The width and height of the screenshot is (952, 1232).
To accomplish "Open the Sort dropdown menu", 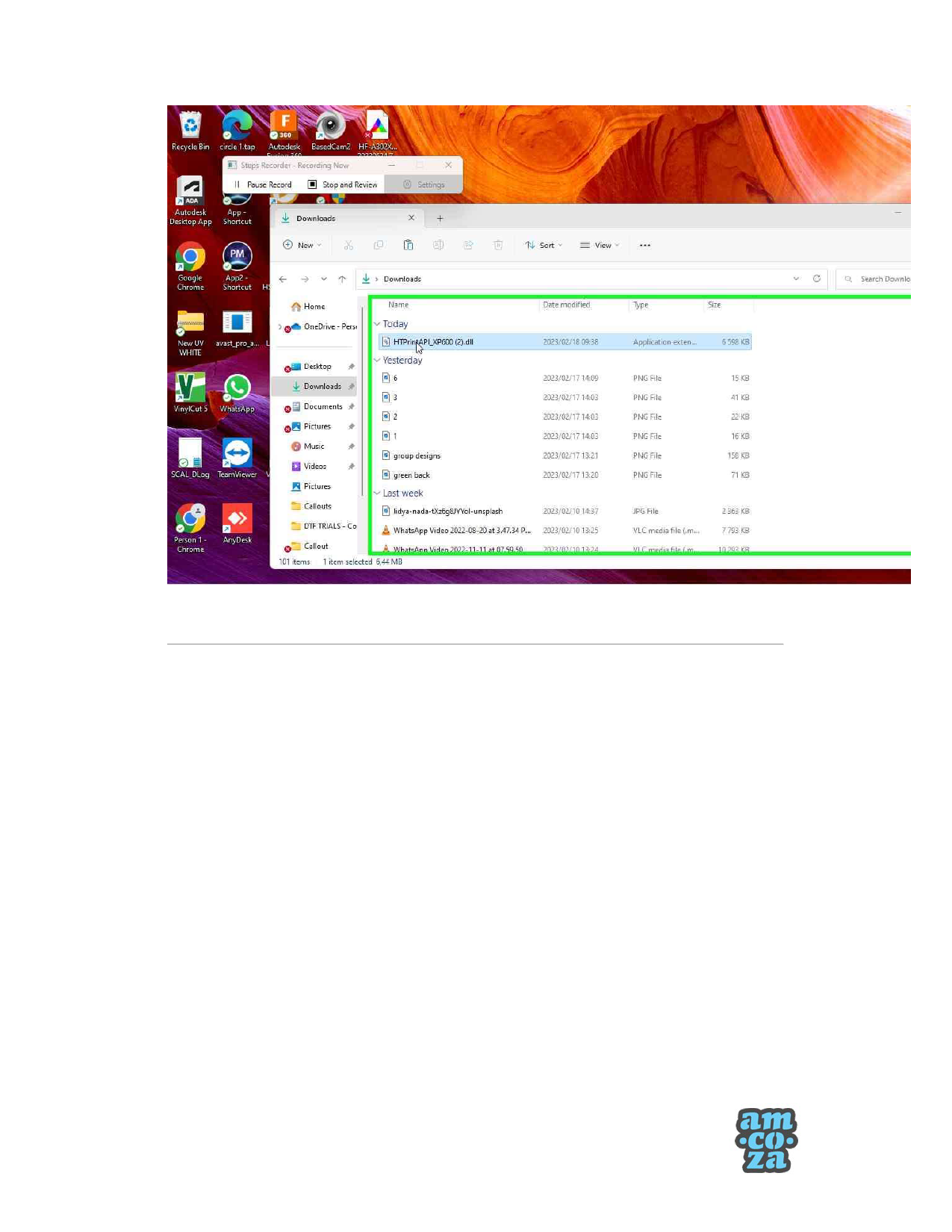I will point(544,245).
